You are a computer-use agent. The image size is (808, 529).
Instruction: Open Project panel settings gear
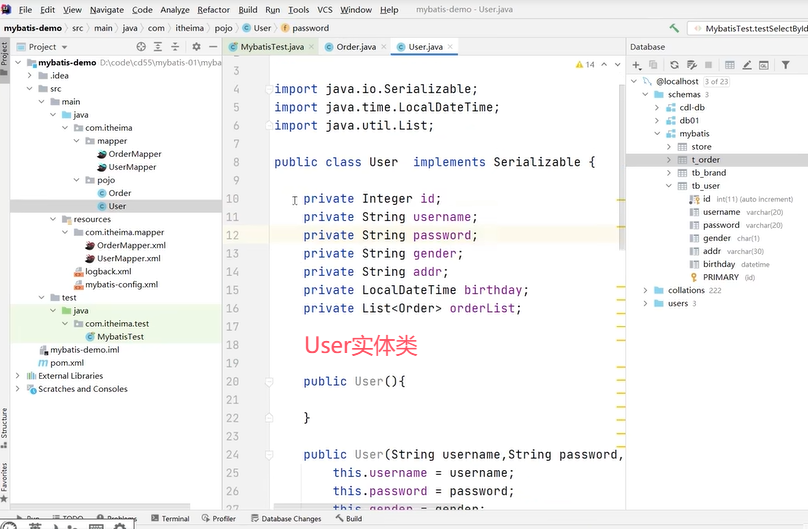pyautogui.click(x=196, y=47)
